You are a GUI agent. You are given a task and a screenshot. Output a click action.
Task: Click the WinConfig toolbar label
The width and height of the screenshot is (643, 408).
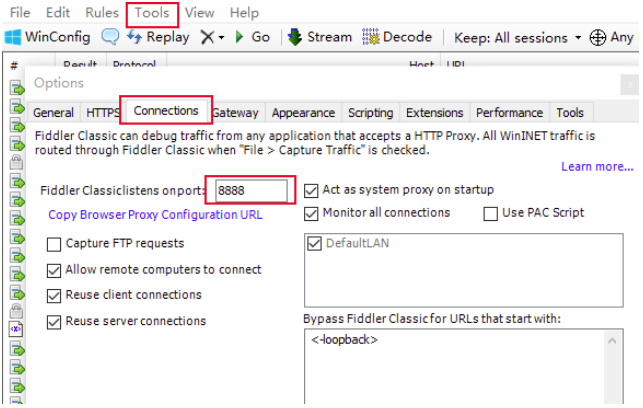point(57,37)
